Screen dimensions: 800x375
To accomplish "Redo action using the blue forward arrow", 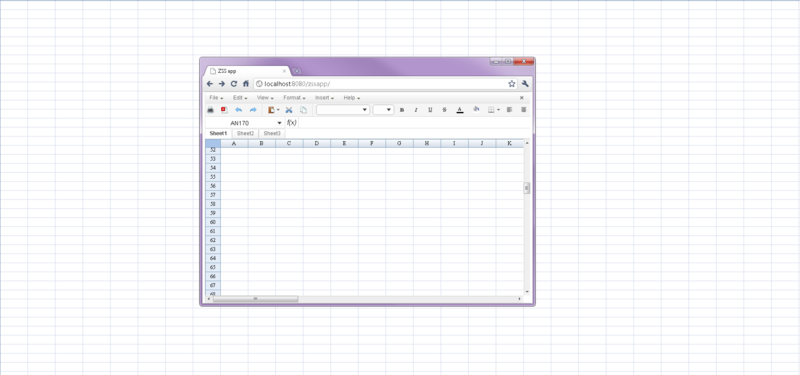I will pyautogui.click(x=253, y=110).
